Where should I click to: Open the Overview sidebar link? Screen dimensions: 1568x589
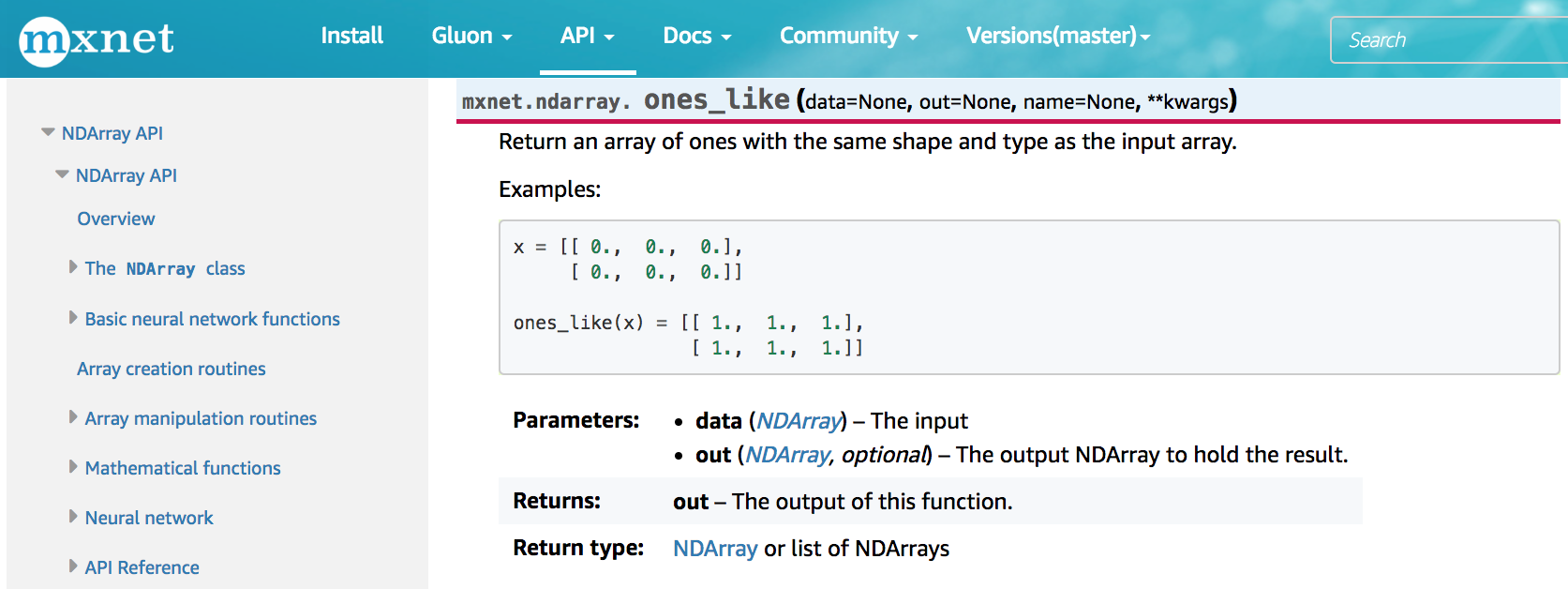click(x=116, y=219)
